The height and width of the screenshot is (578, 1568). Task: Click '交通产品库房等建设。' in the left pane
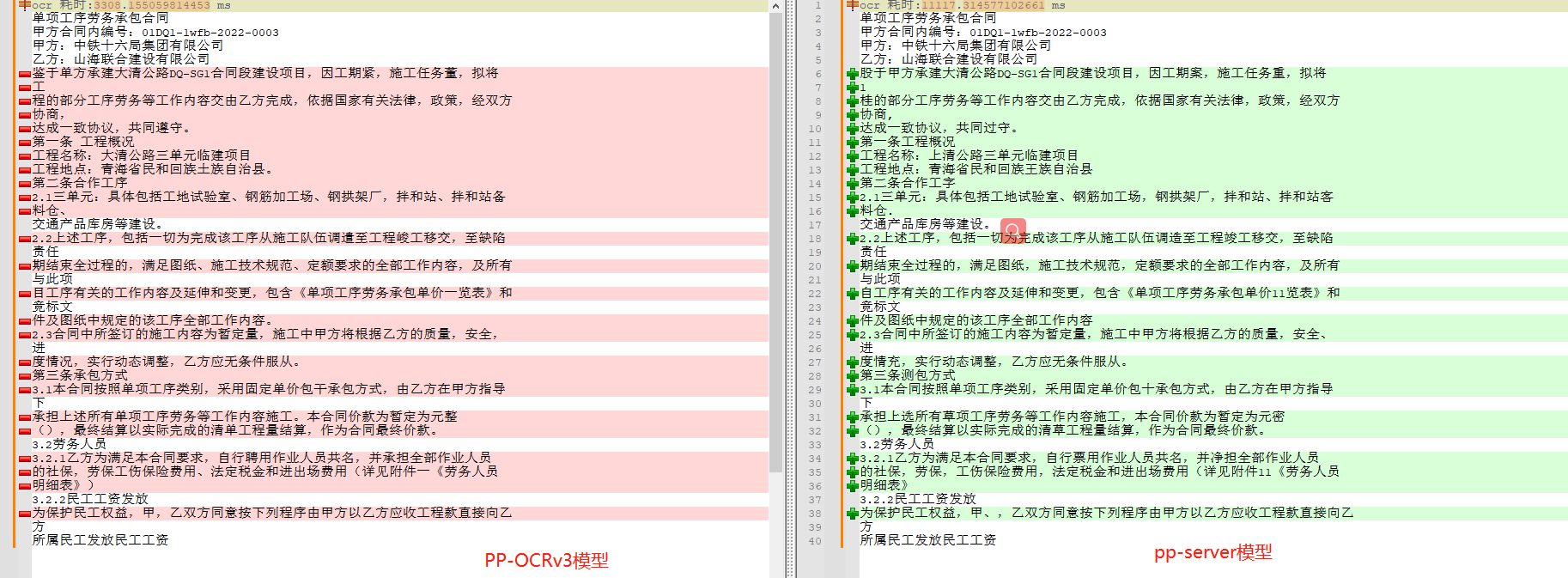click(97, 224)
